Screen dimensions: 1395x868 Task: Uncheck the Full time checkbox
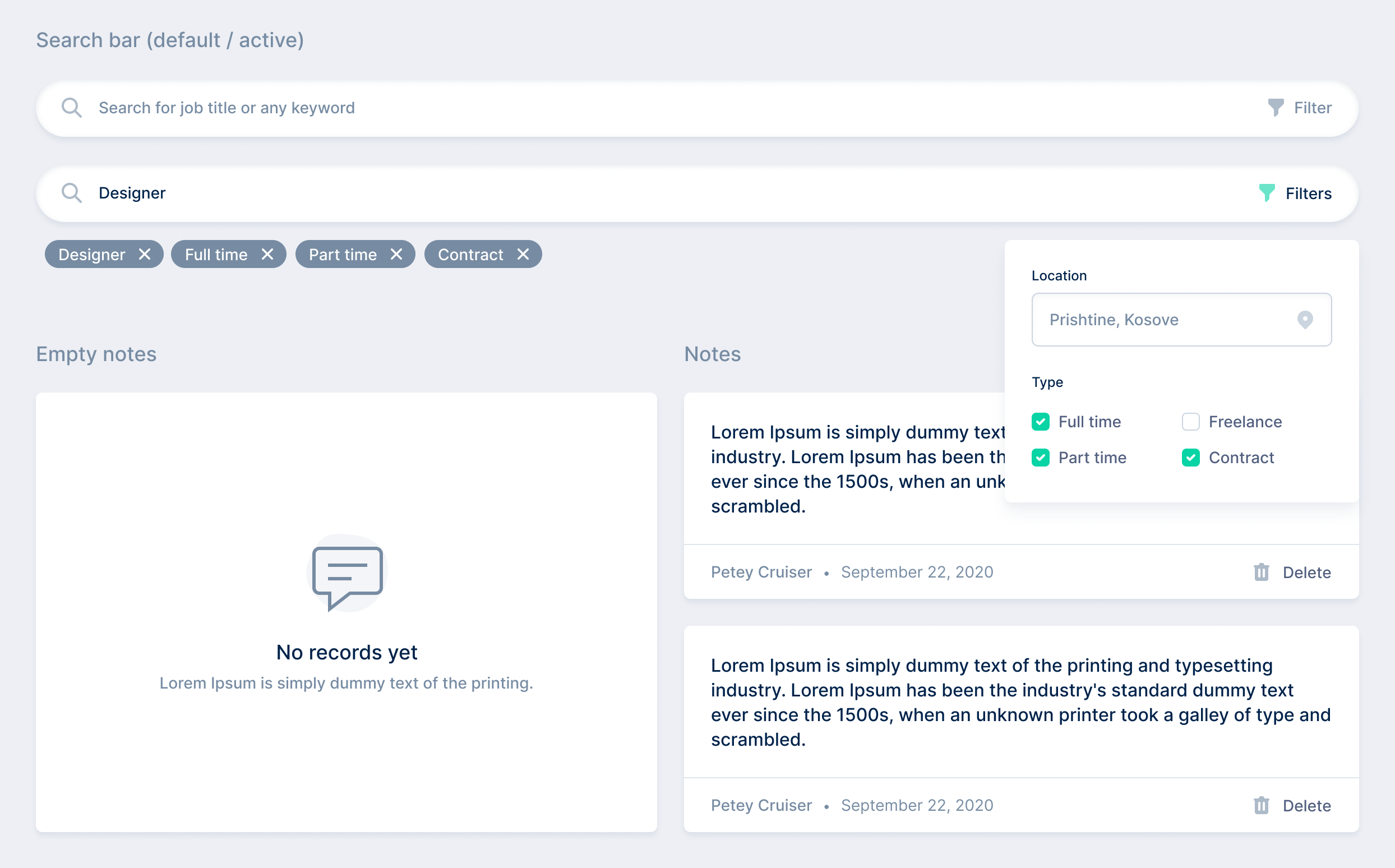click(1040, 422)
